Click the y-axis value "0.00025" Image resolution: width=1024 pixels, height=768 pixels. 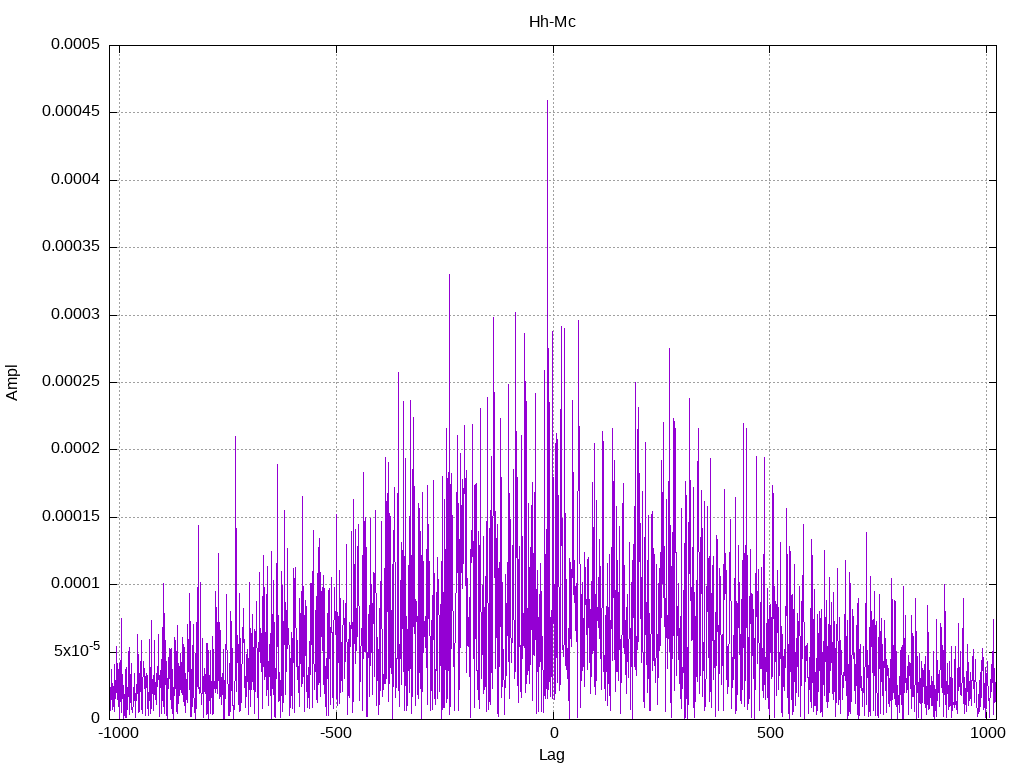(71, 381)
